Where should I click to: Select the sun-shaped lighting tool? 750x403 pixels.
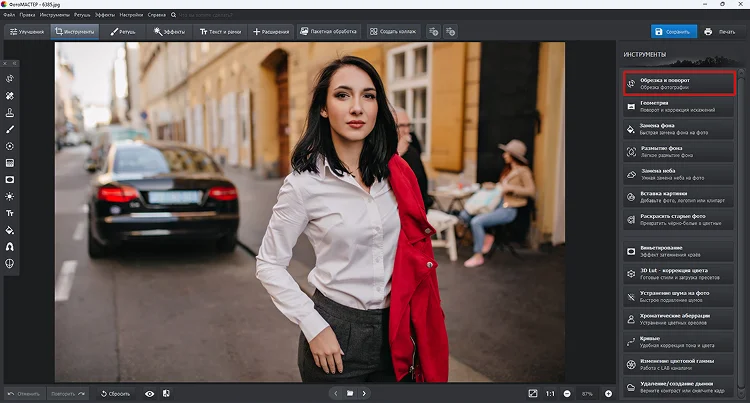tap(10, 196)
